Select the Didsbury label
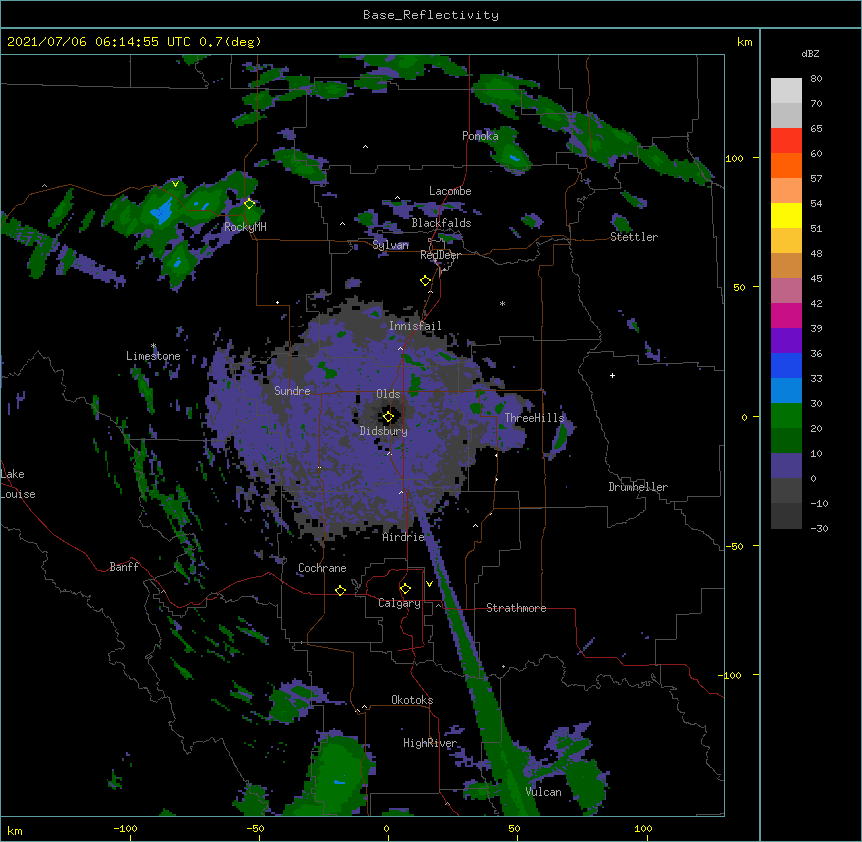 (x=384, y=431)
